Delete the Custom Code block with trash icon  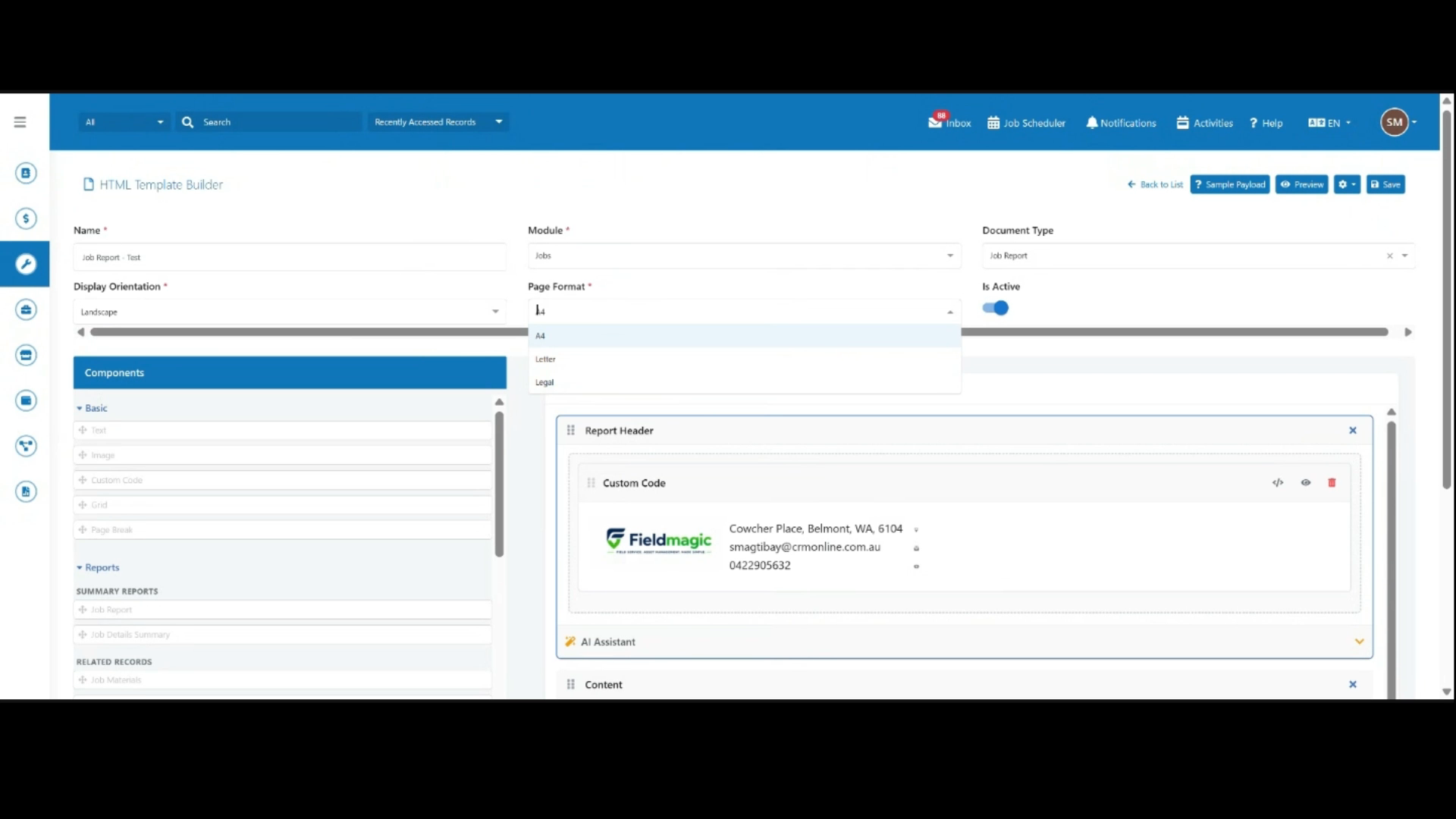click(x=1332, y=482)
